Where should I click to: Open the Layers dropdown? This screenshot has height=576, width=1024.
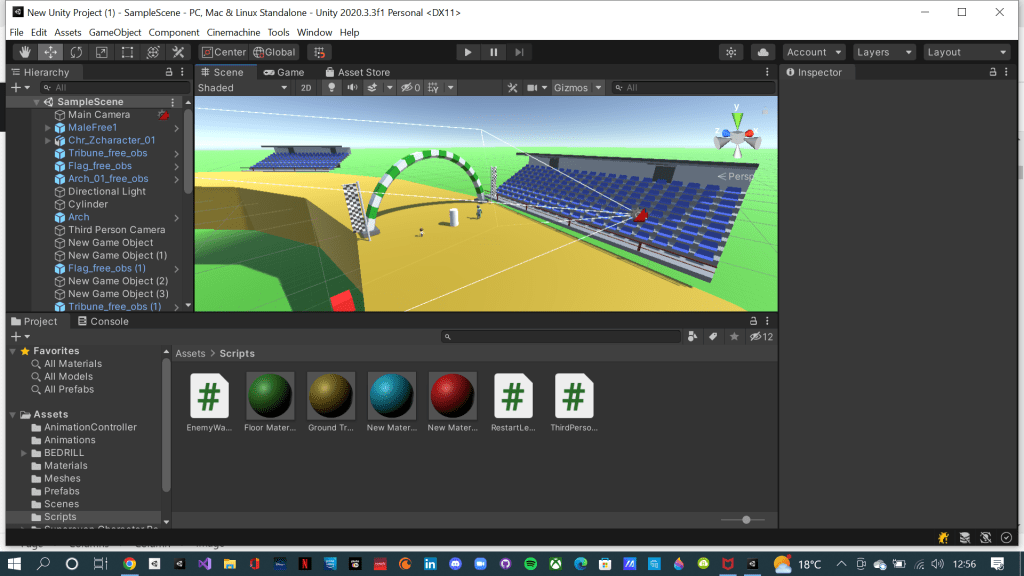[883, 52]
